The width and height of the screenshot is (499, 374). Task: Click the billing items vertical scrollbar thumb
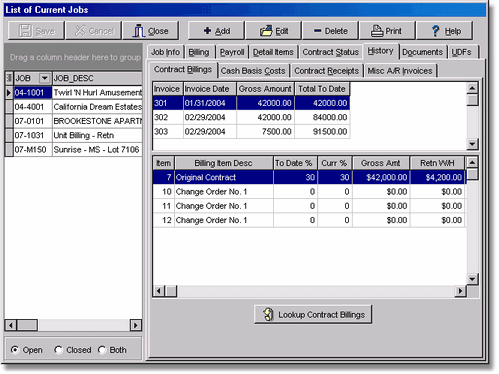472,174
